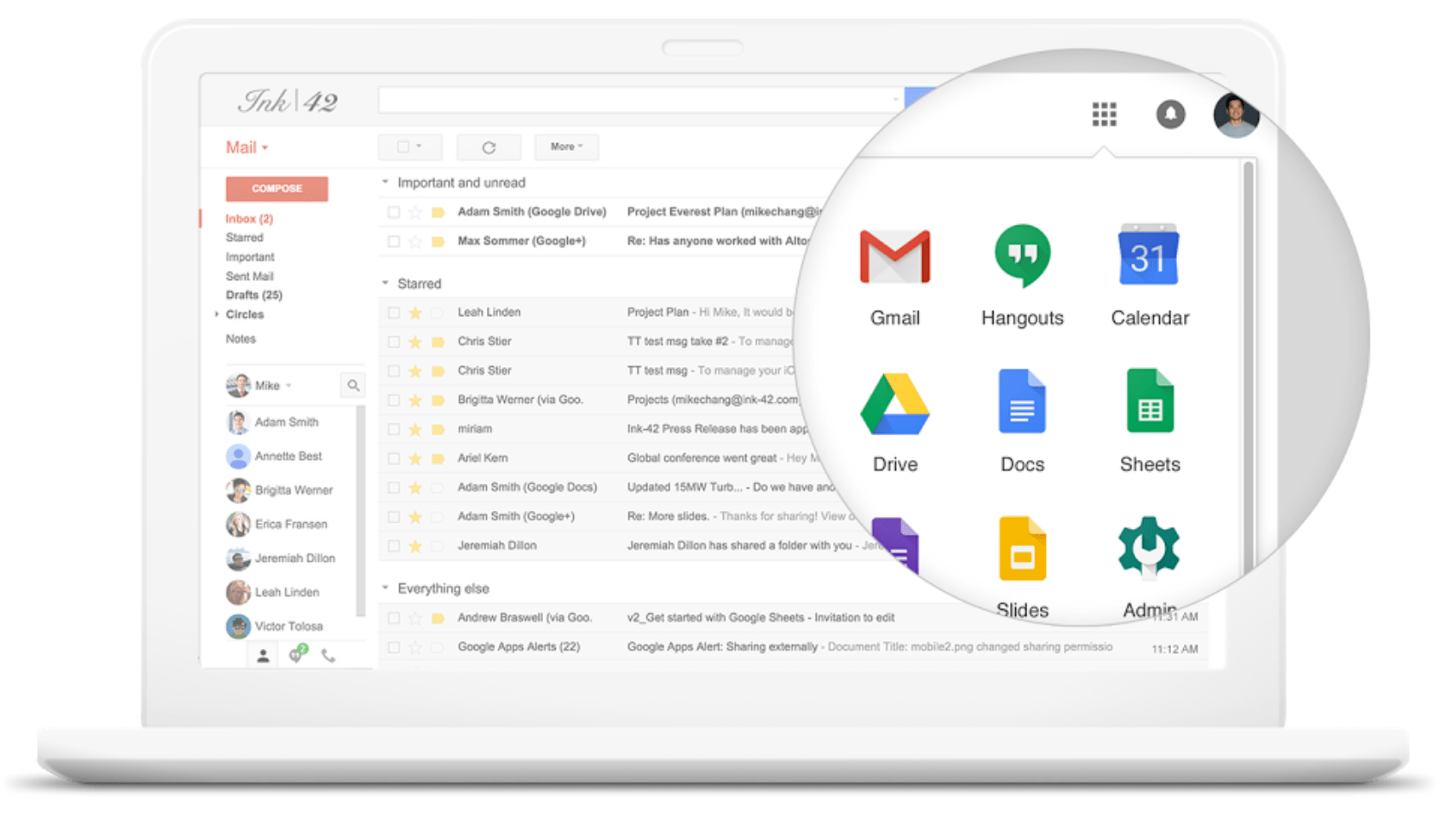The image size is (1439, 840).
Task: Select the Adam Smith (Google Drive) email checkbox
Action: point(394,212)
